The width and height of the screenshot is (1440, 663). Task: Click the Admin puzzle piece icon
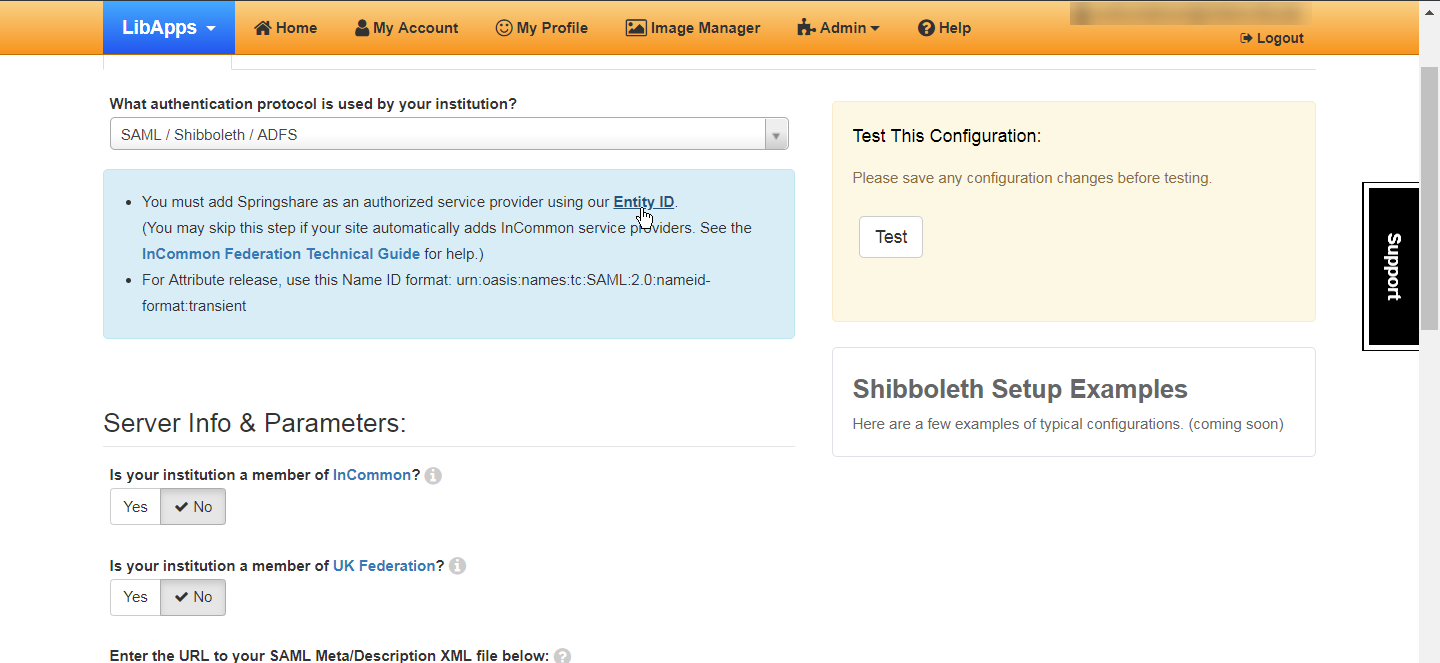(806, 28)
